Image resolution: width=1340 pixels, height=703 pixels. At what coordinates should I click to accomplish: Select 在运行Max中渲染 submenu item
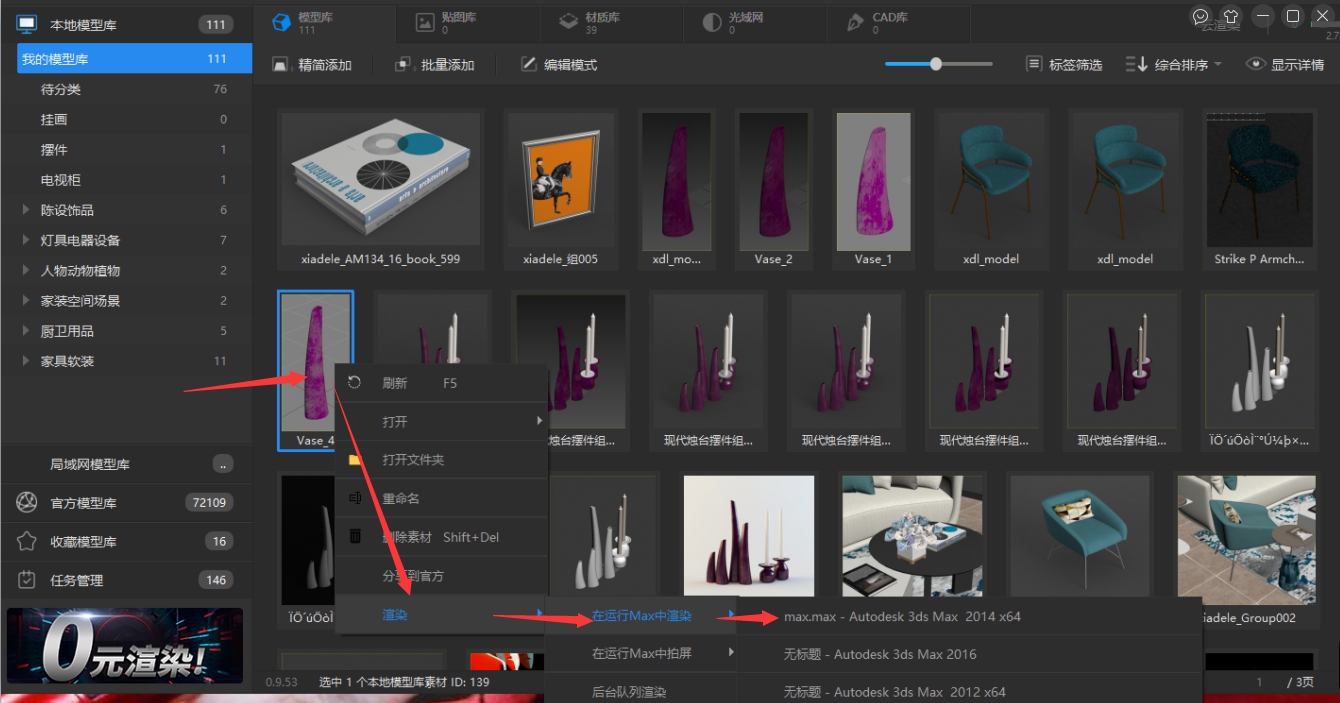[x=641, y=616]
